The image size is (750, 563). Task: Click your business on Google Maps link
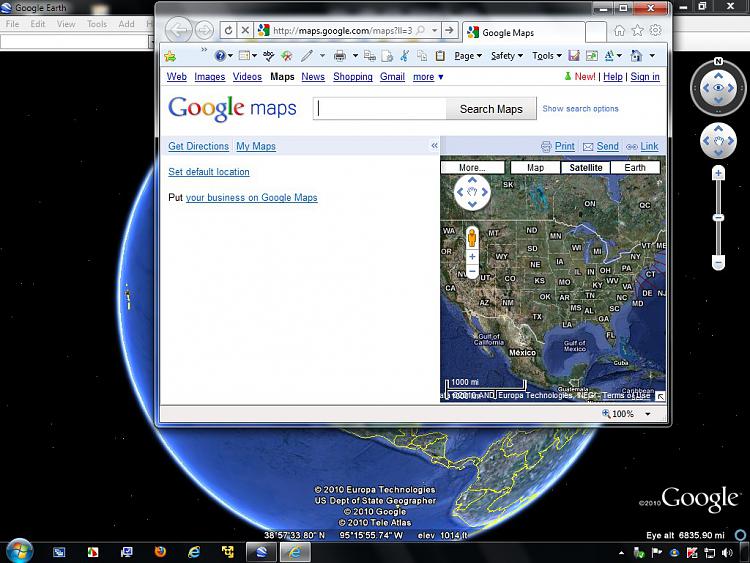click(x=251, y=198)
